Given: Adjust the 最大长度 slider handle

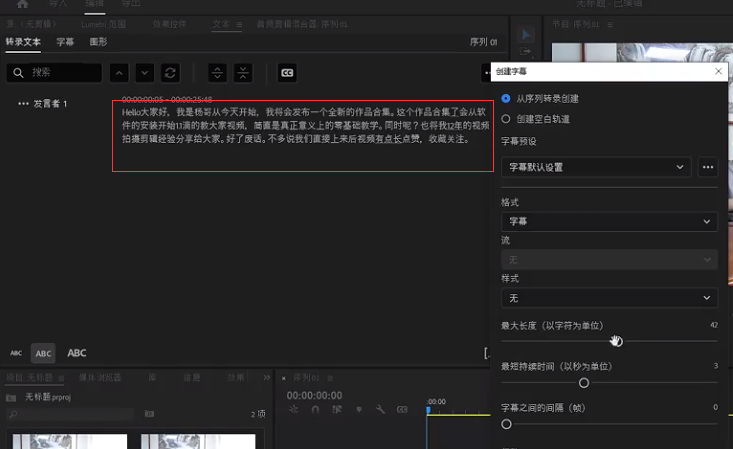Looking at the screenshot, I should pos(617,341).
